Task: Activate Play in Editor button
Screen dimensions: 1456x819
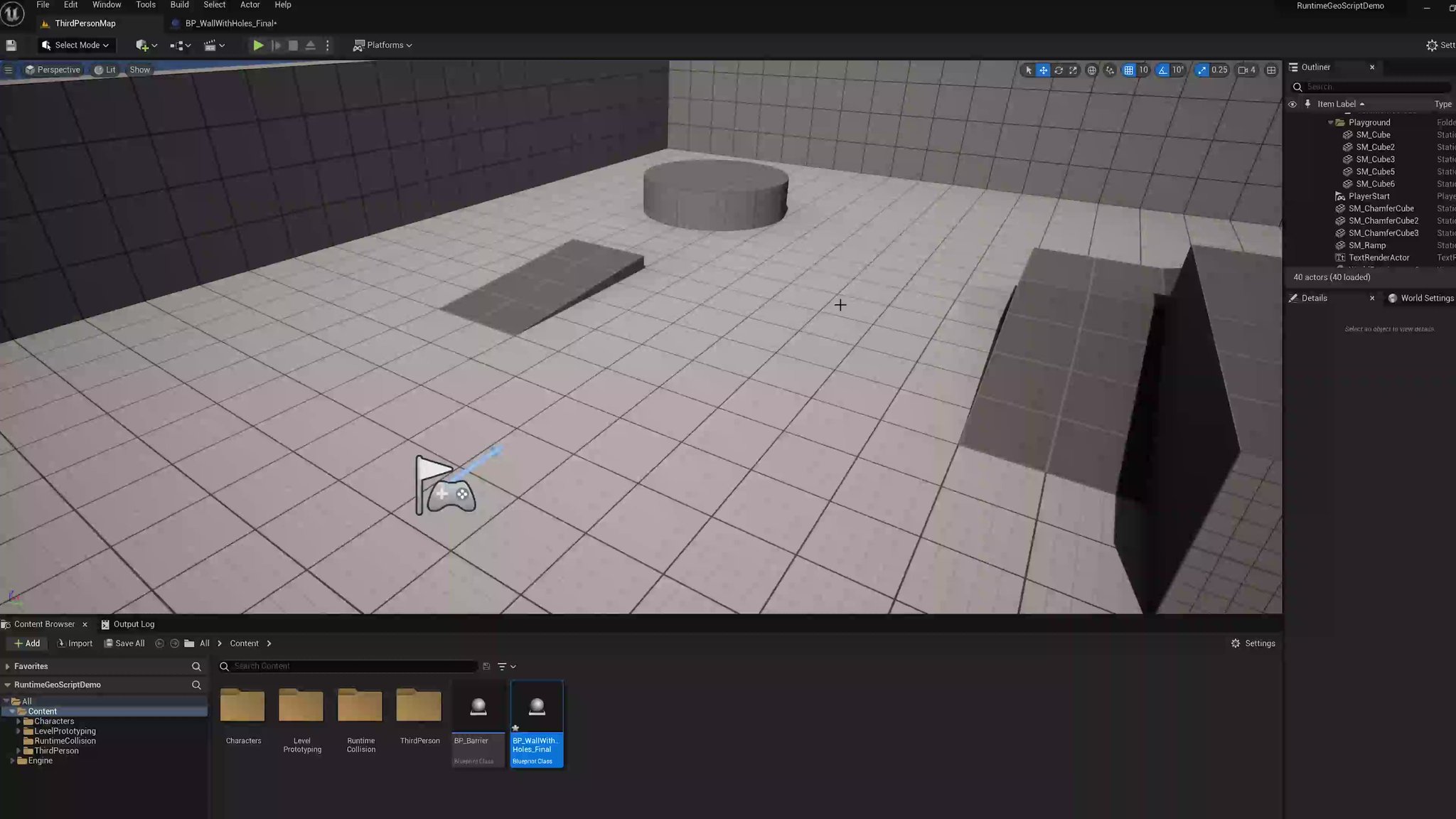Action: point(257,45)
